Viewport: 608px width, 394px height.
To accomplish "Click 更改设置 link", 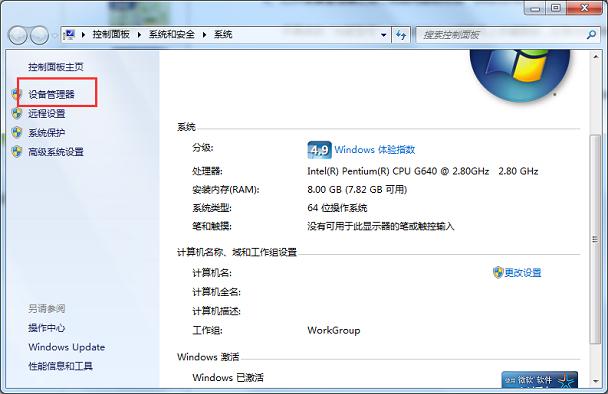I will pos(523,273).
